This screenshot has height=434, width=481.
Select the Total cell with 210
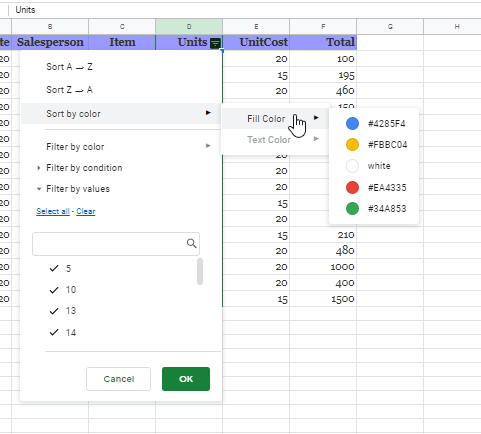click(x=323, y=235)
